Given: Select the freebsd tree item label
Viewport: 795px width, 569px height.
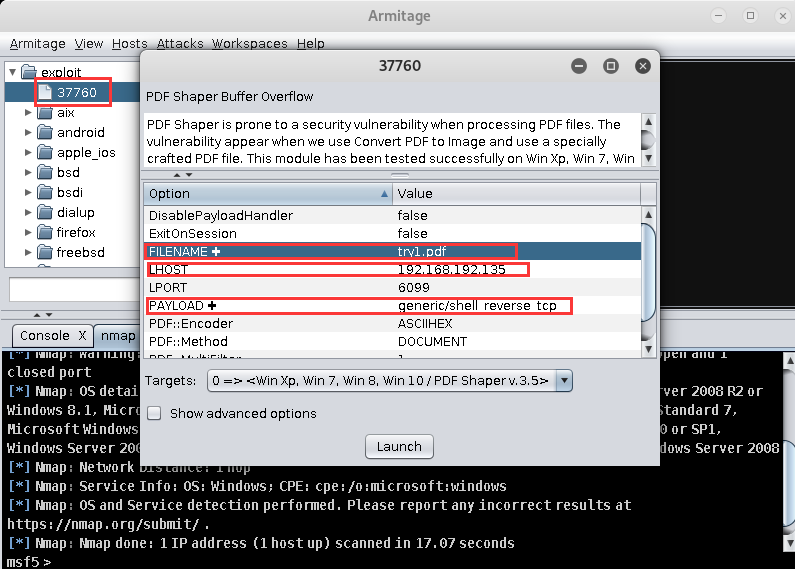Looking at the screenshot, I should [81, 252].
